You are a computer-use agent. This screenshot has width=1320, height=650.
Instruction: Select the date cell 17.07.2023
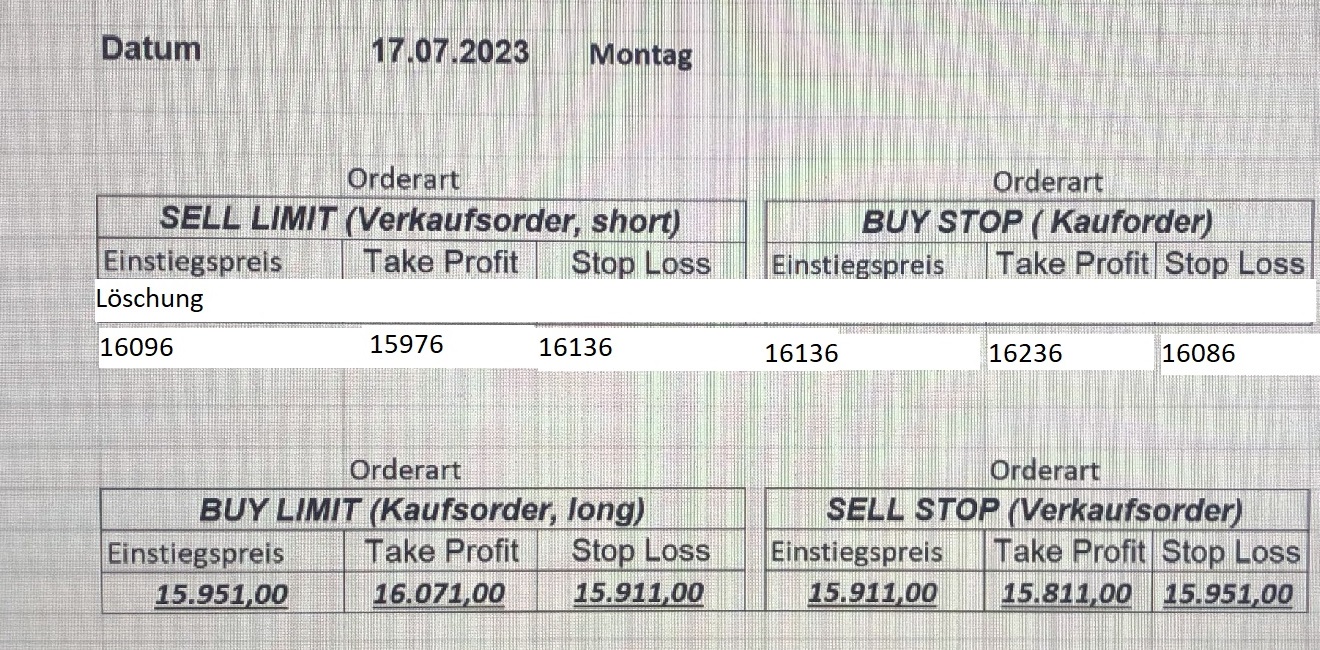pos(450,51)
